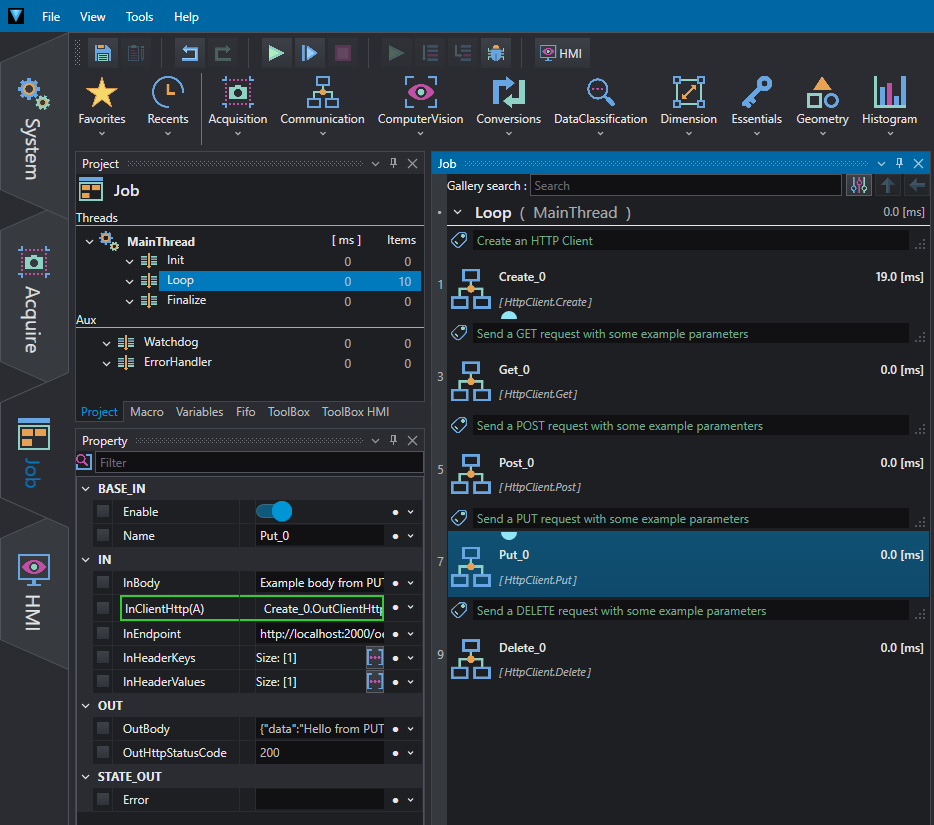The image size is (934, 825).
Task: Switch to the Variables tab
Action: (199, 412)
